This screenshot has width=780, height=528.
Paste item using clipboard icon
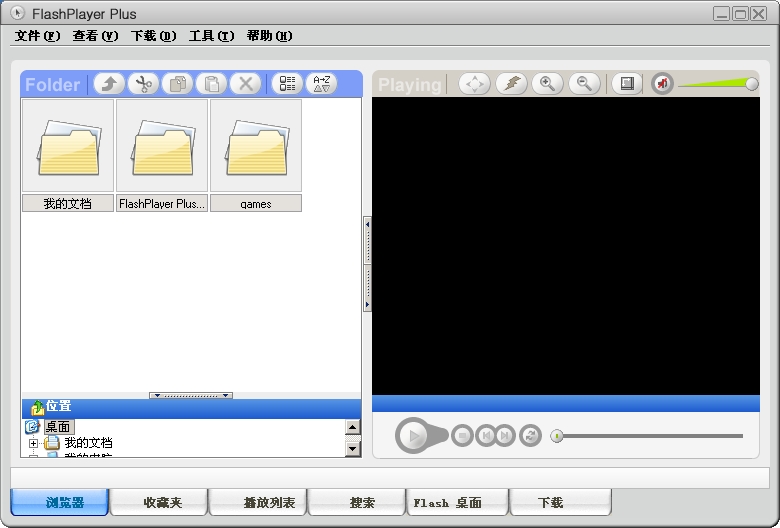[x=211, y=84]
